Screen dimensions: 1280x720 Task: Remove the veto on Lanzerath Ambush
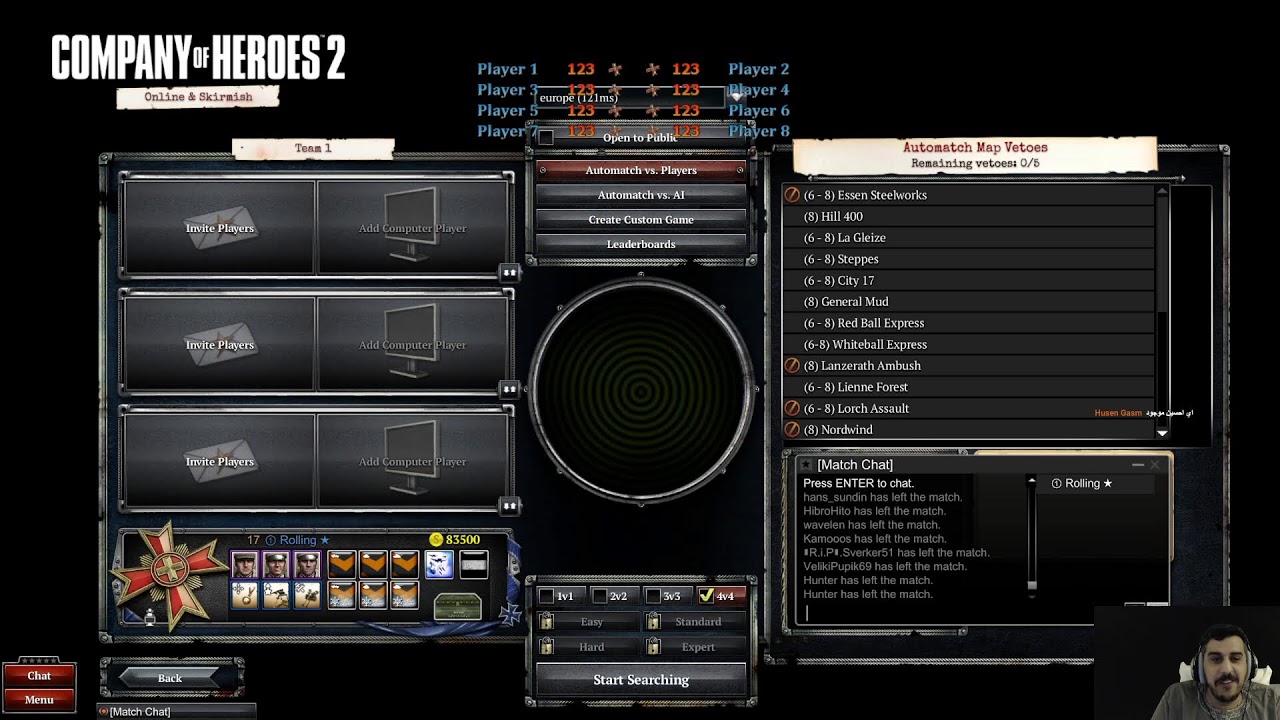pos(792,366)
